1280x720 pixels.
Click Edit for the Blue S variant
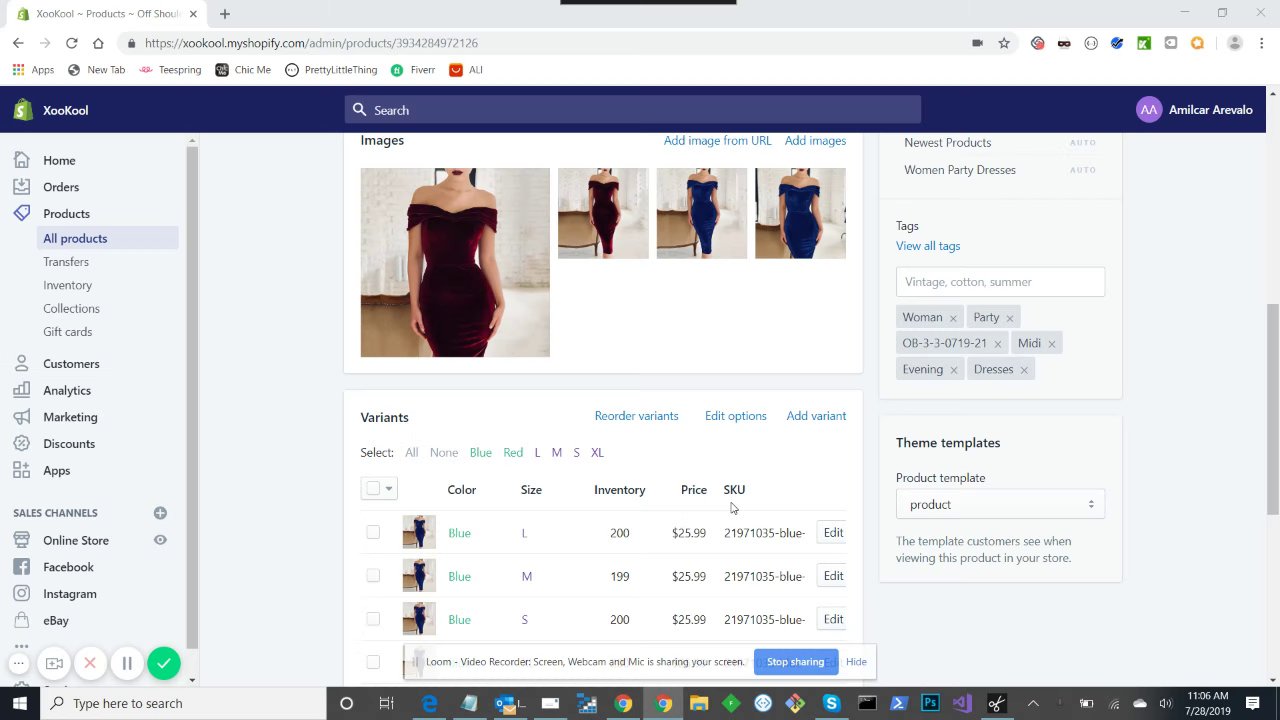(833, 619)
